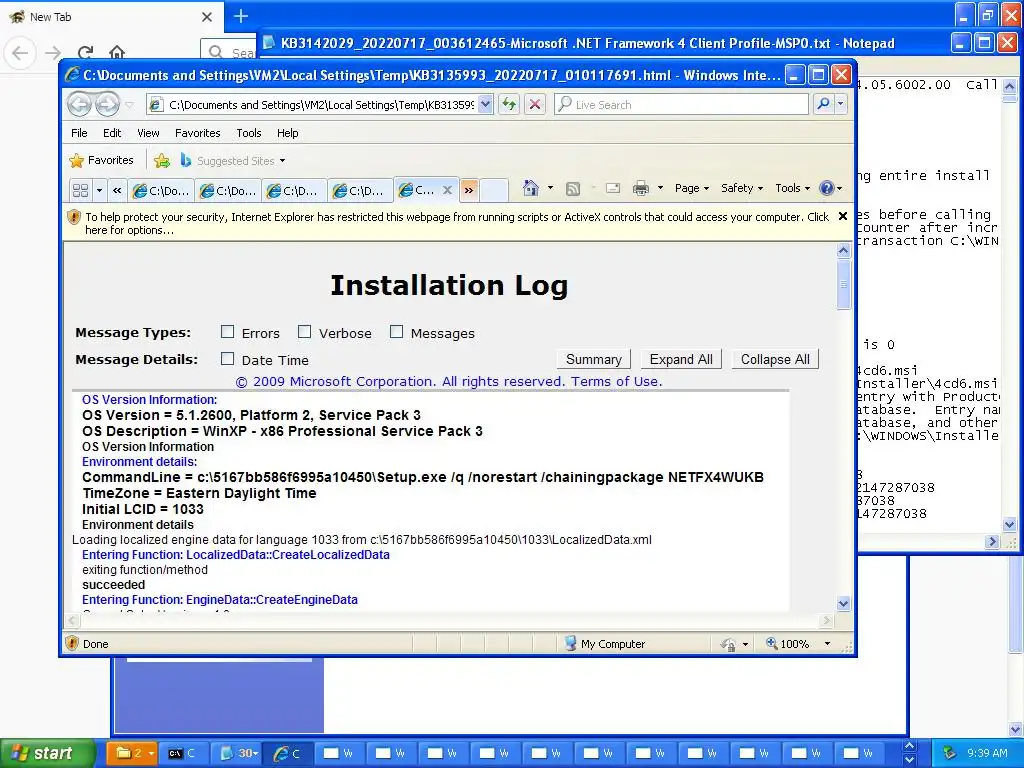Open the Edit menu
The width and height of the screenshot is (1024, 768).
click(112, 133)
